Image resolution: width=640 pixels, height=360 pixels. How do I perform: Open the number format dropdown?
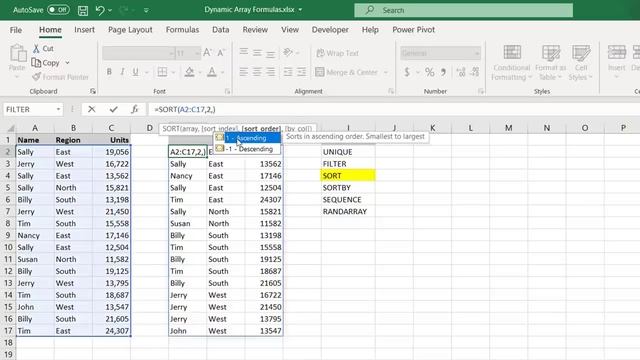(x=476, y=53)
